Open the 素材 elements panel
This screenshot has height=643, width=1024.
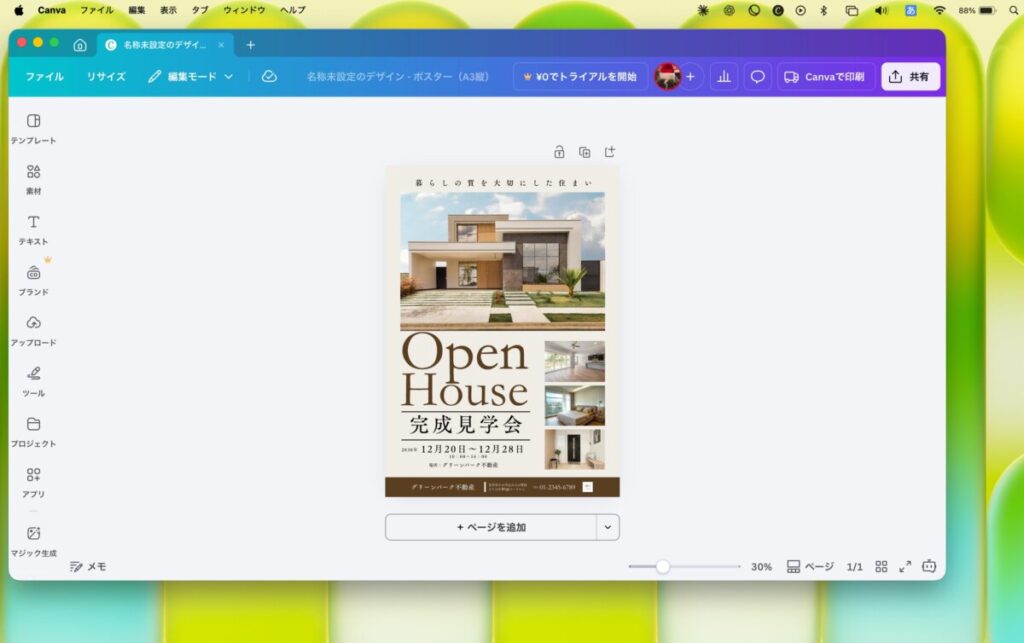[33, 178]
